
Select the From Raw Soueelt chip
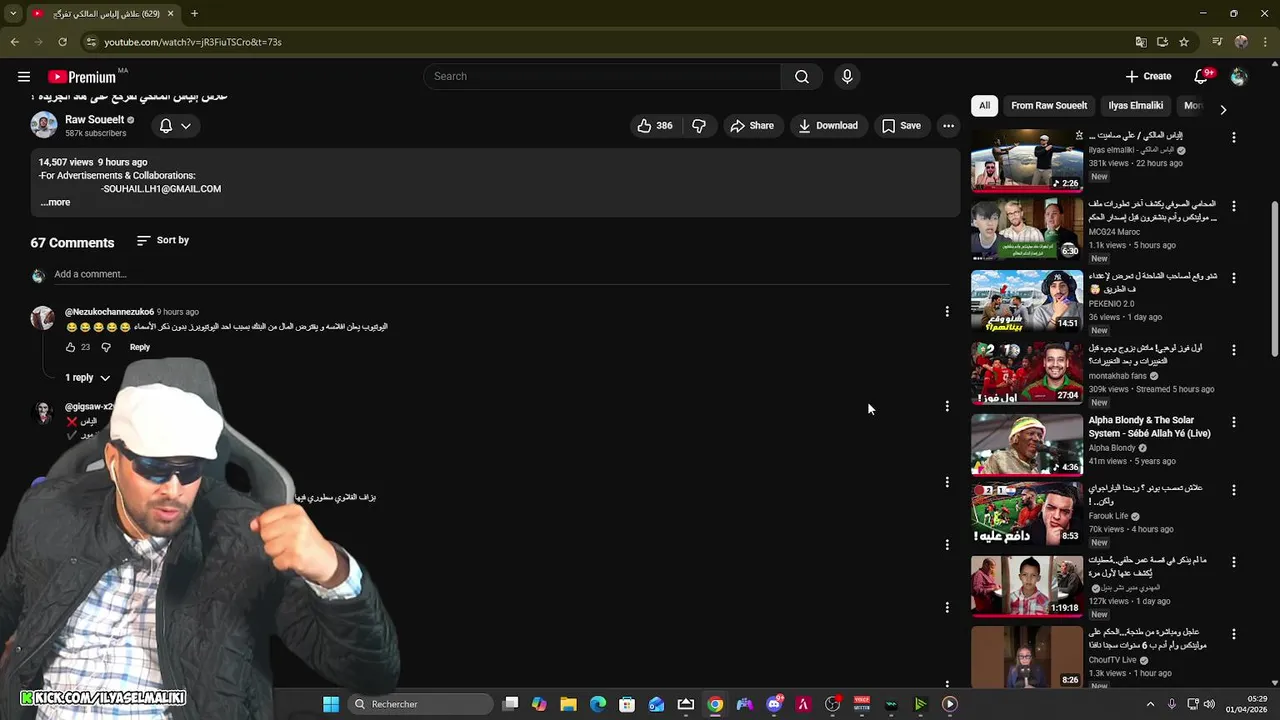click(x=1049, y=105)
